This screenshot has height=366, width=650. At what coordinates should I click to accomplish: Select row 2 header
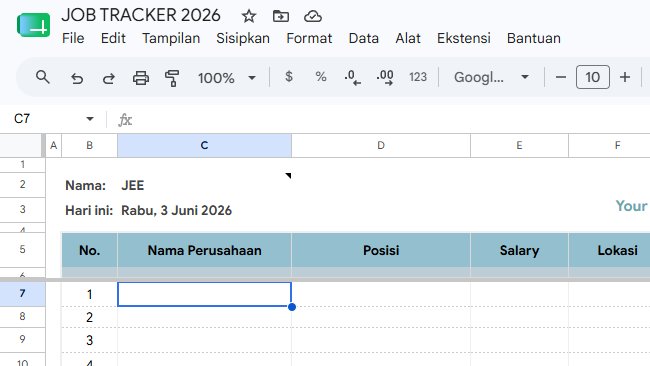pos(22,184)
